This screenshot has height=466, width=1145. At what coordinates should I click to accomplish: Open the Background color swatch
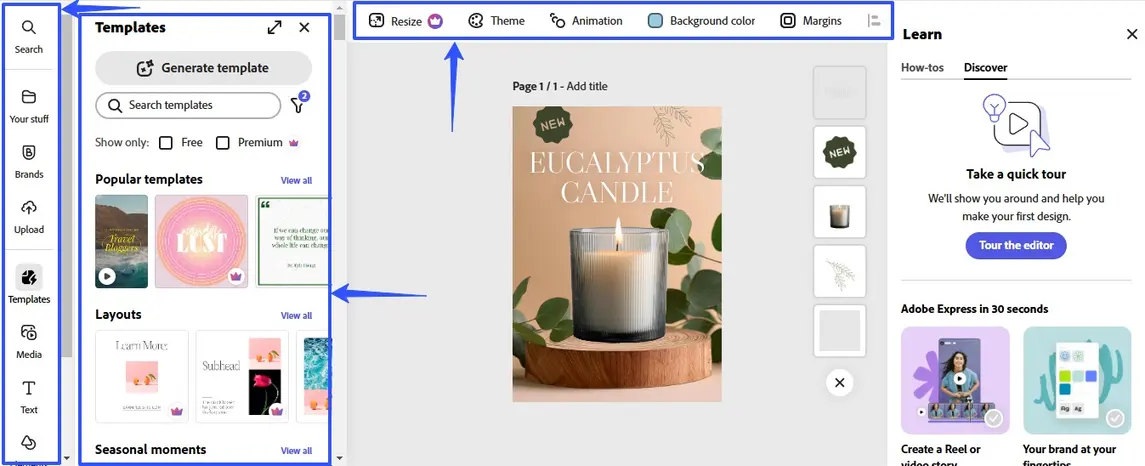655,21
